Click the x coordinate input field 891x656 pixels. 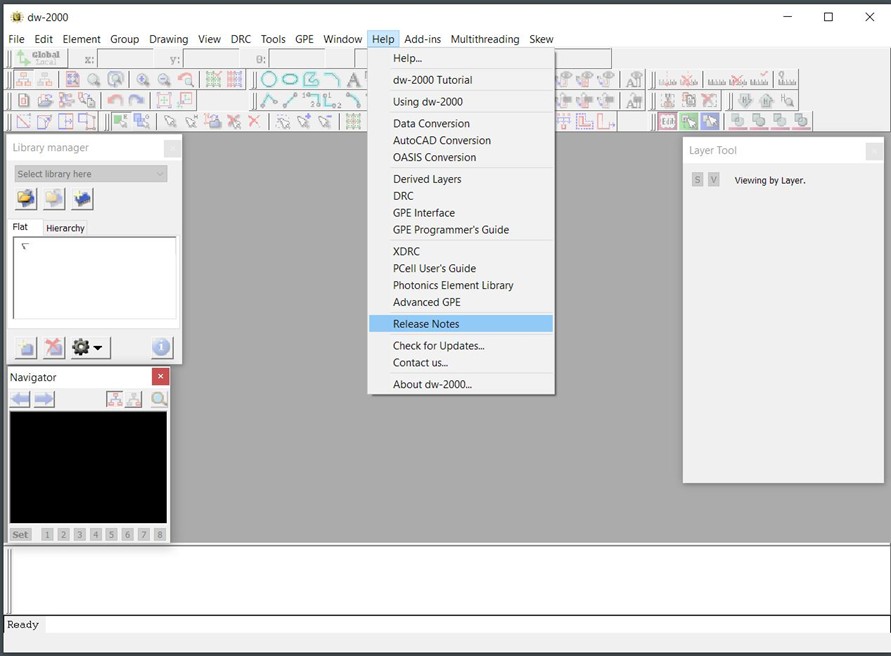coord(125,59)
